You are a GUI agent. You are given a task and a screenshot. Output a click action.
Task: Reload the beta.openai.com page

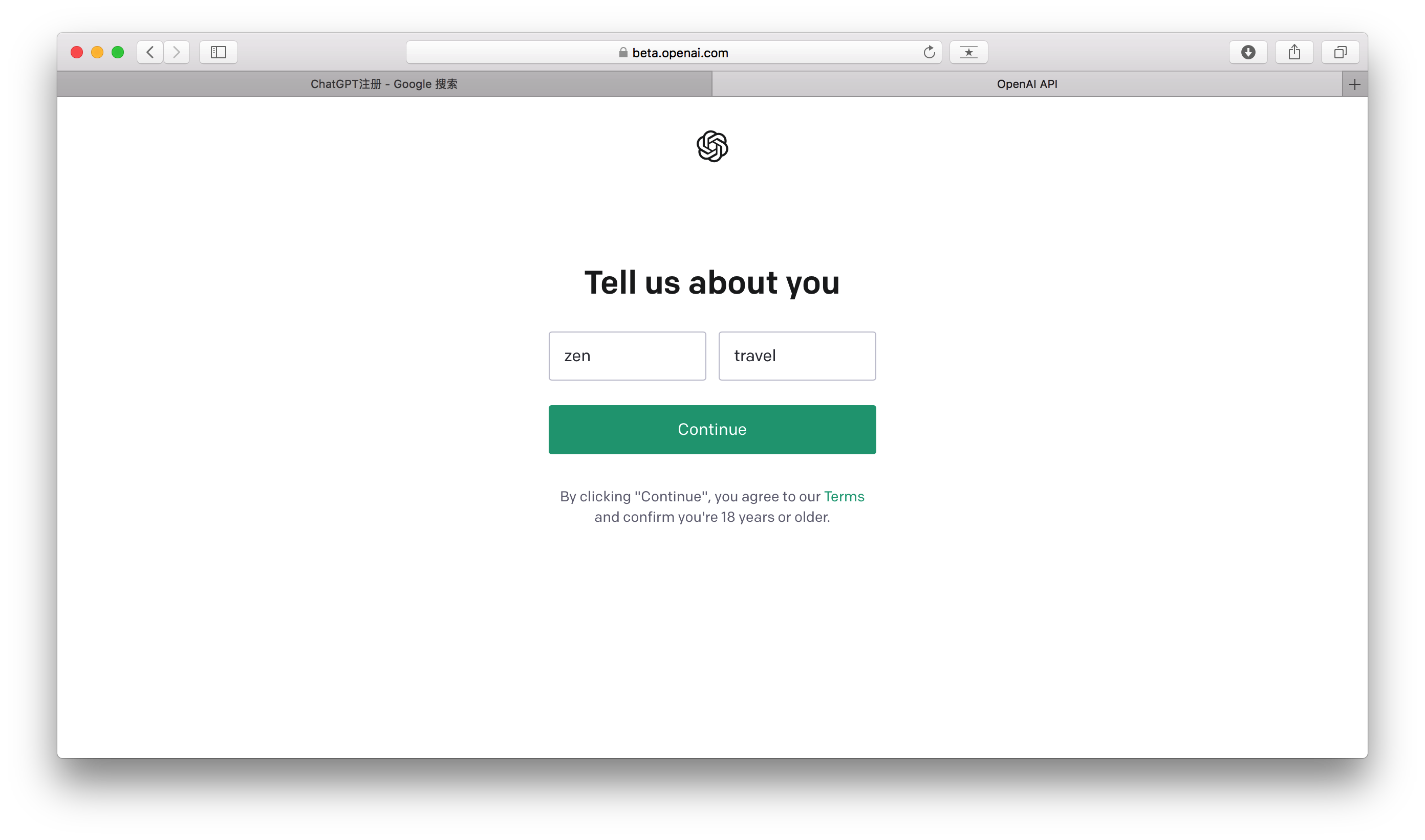[x=929, y=52]
